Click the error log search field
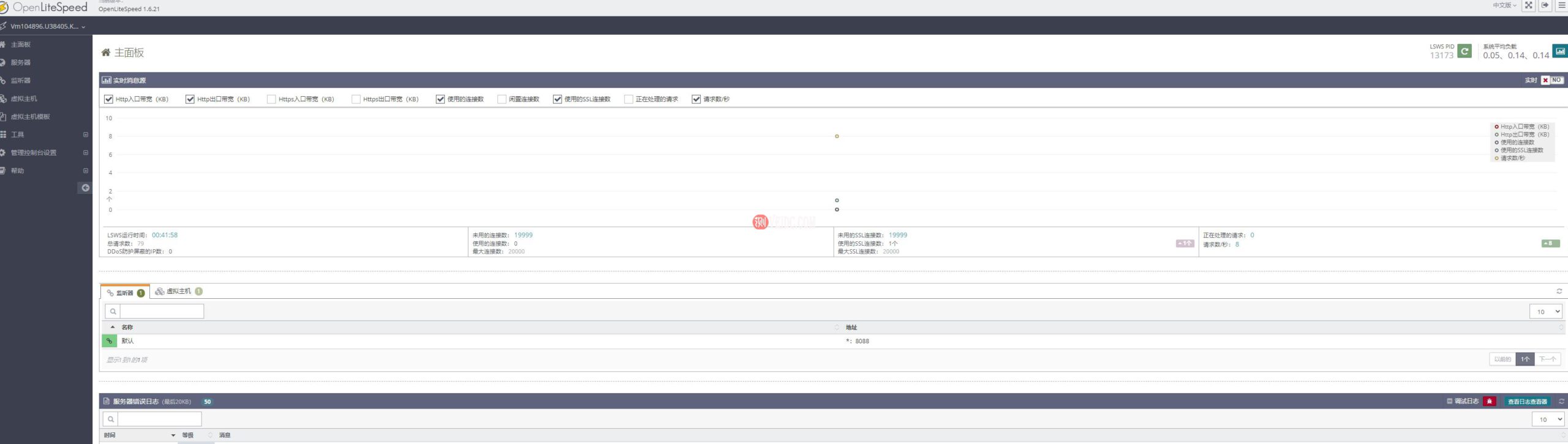The width and height of the screenshot is (1568, 444). [159, 419]
